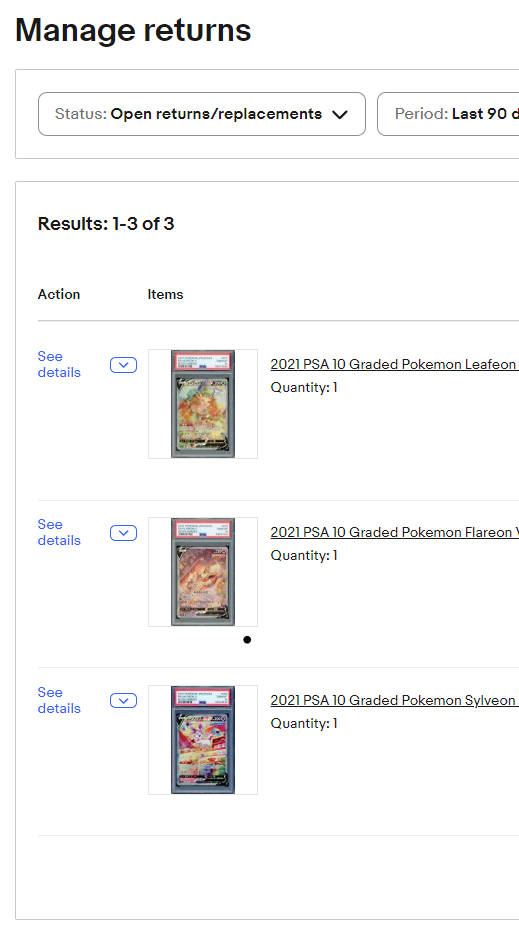Viewport: 519px width, 932px height.
Task: Click the black dot below Flareon thumbnail
Action: click(x=247, y=640)
